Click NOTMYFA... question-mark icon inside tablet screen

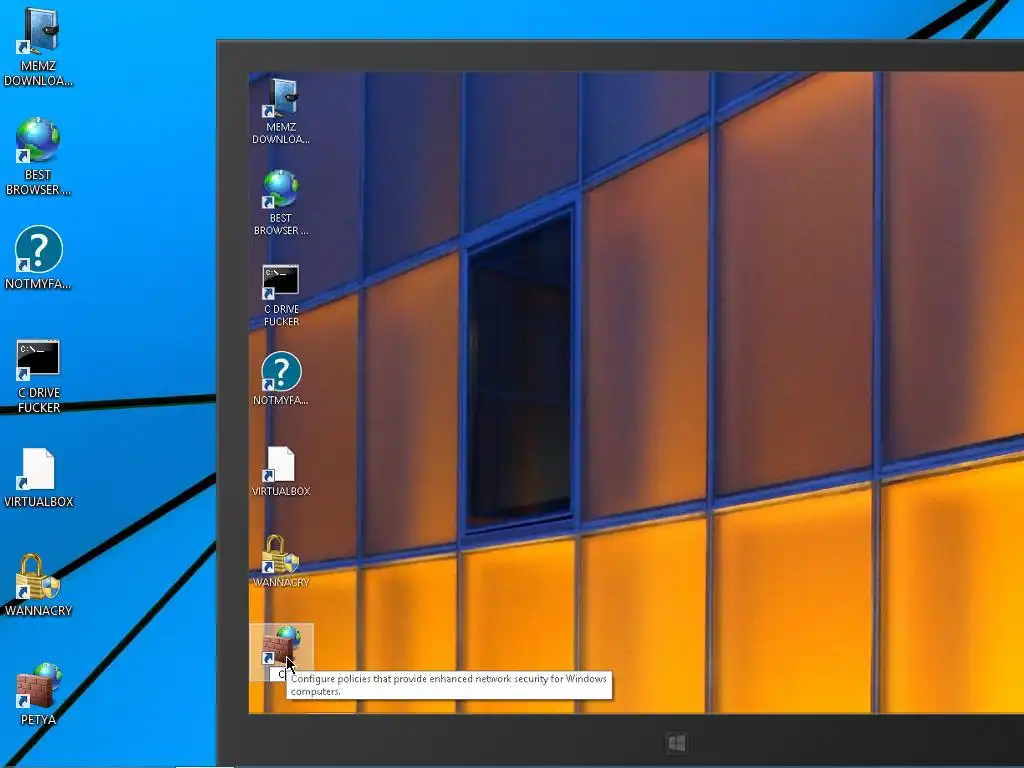click(281, 372)
